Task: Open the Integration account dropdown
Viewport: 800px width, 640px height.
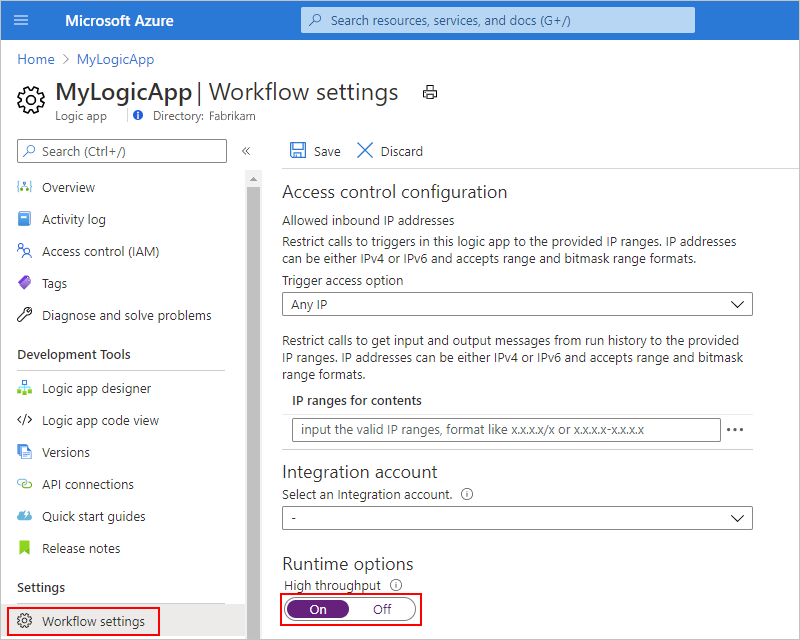Action: 517,518
